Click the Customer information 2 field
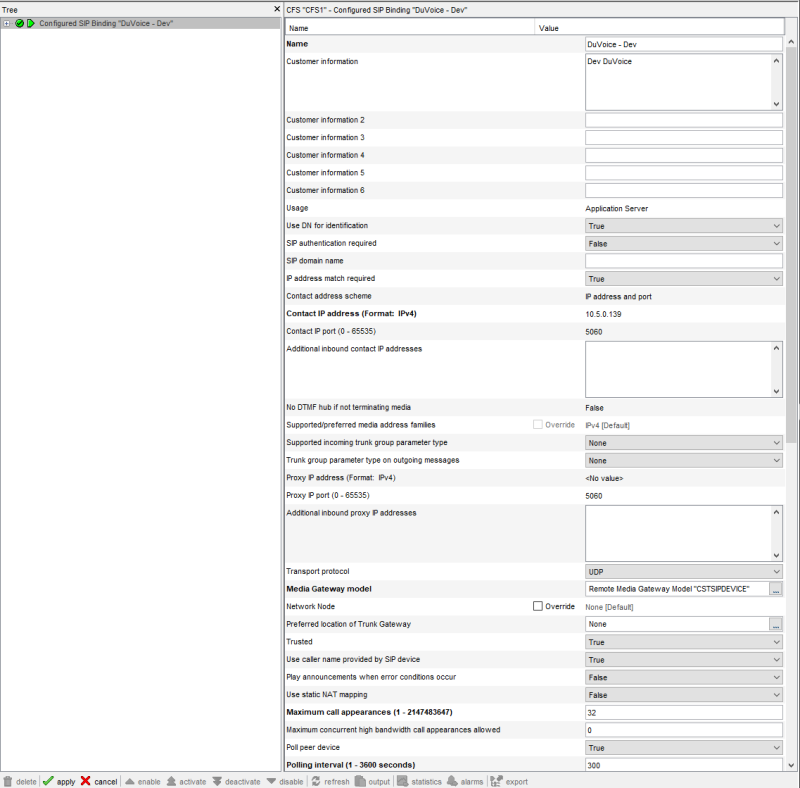 pyautogui.click(x=684, y=120)
